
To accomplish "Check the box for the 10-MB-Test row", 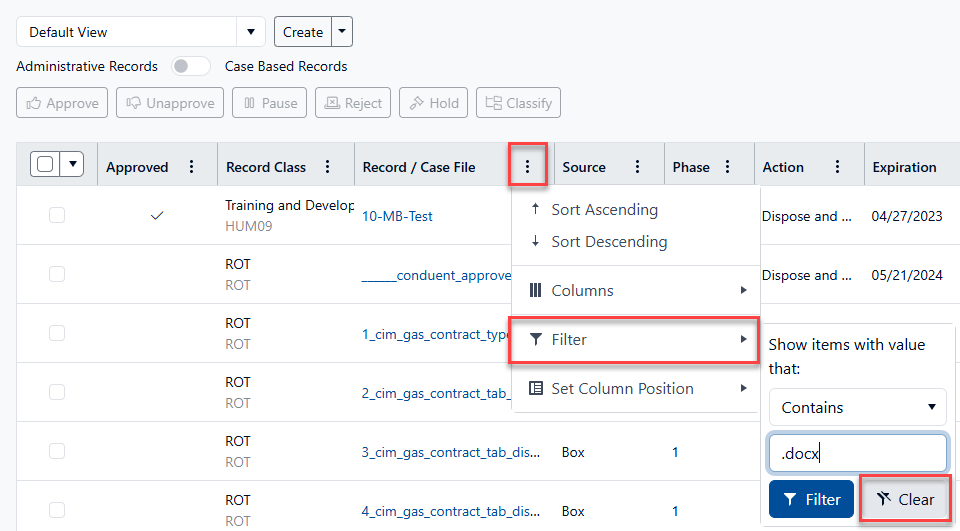I will coord(57,215).
